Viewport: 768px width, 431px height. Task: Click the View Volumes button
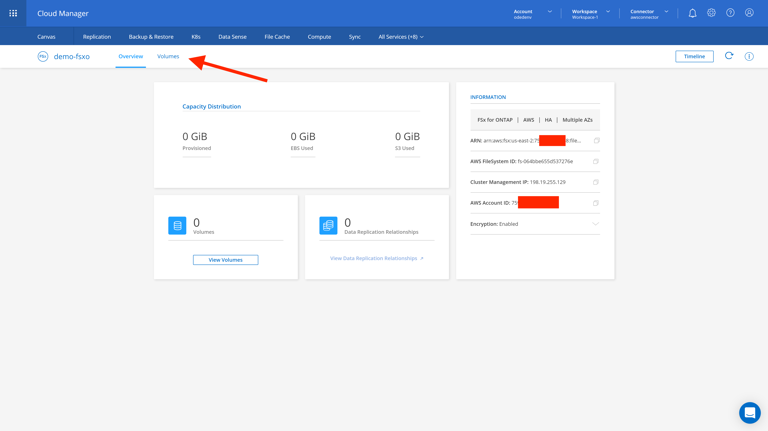[225, 260]
